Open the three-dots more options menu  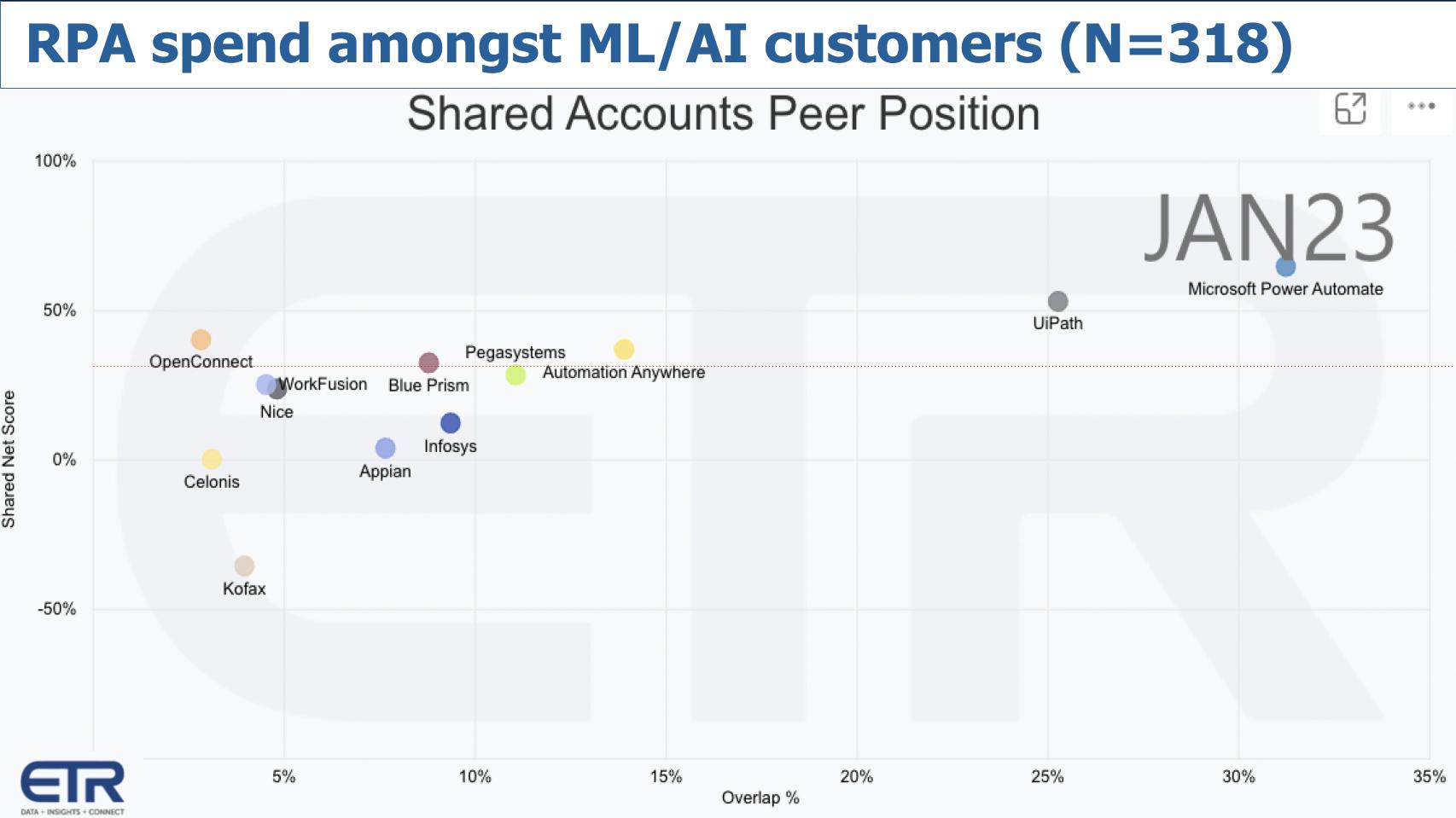click(x=1421, y=107)
